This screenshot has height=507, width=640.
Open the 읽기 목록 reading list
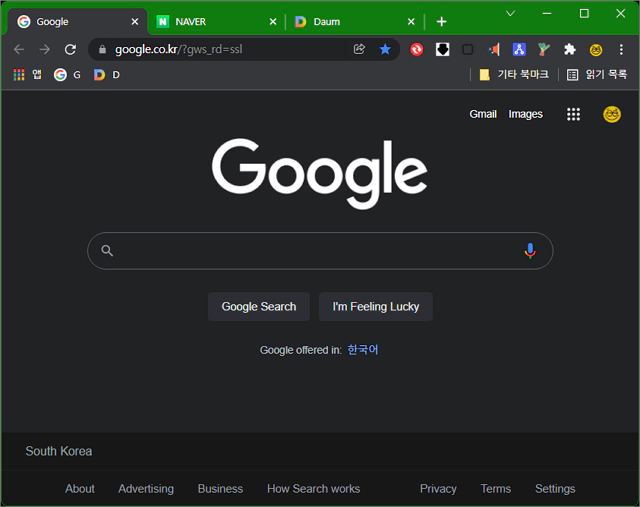[597, 74]
